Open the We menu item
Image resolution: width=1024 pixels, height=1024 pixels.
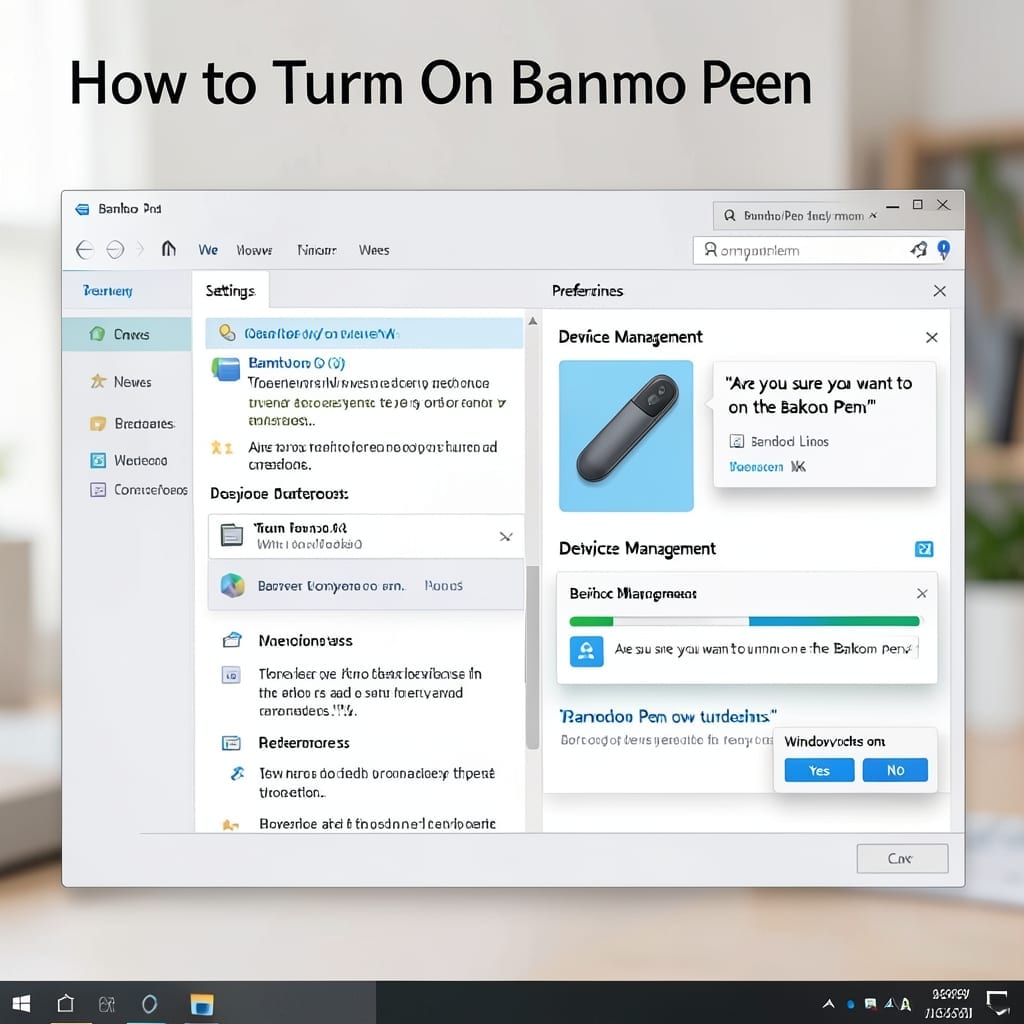[208, 250]
